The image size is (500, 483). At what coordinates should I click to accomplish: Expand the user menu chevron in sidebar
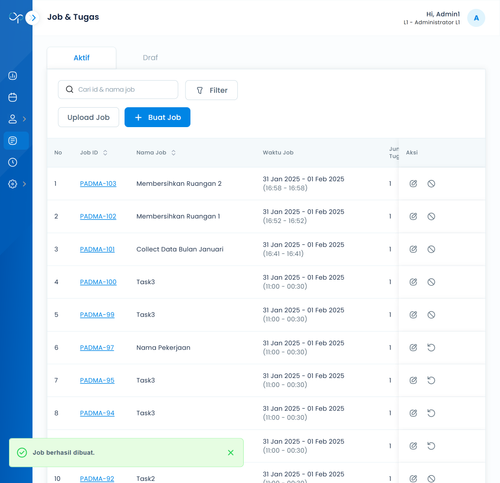(24, 119)
